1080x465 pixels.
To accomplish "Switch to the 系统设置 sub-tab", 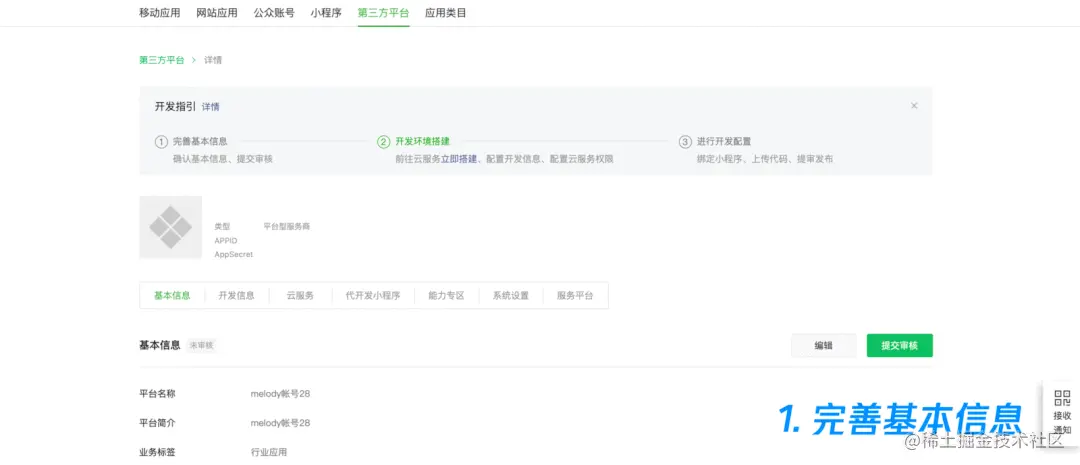I will [510, 296].
